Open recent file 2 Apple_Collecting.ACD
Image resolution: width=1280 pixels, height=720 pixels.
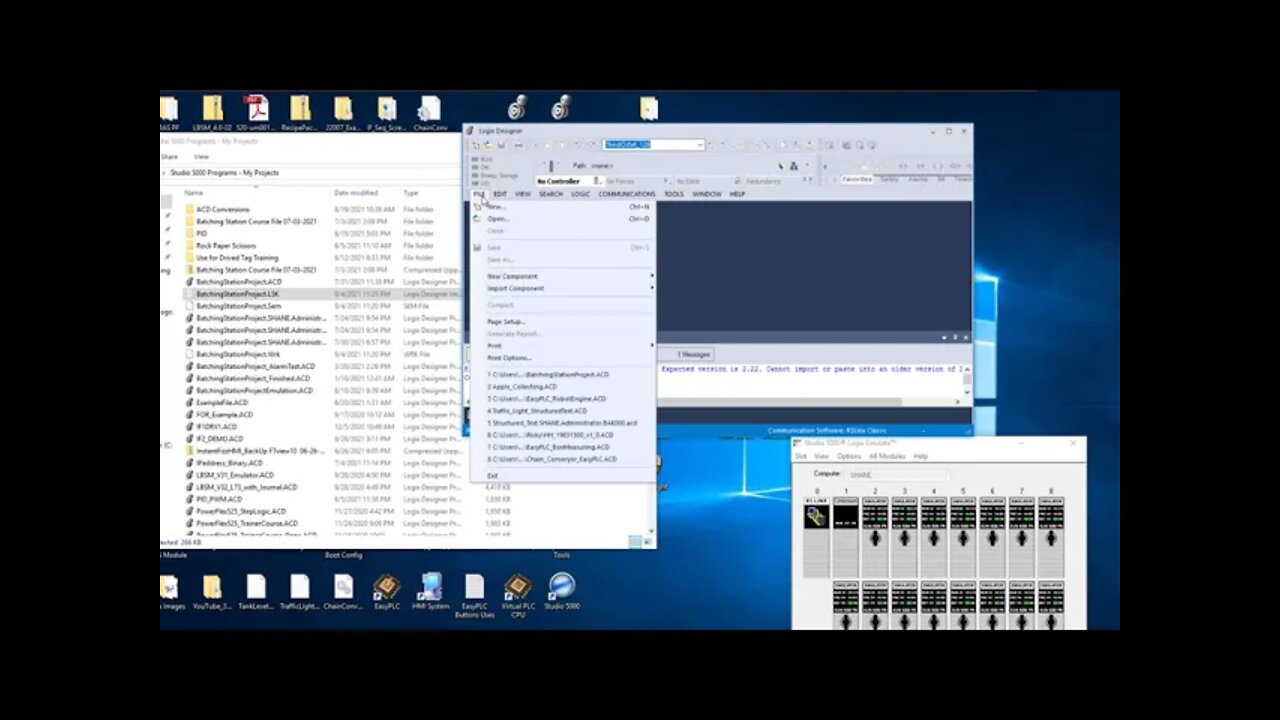(x=562, y=386)
